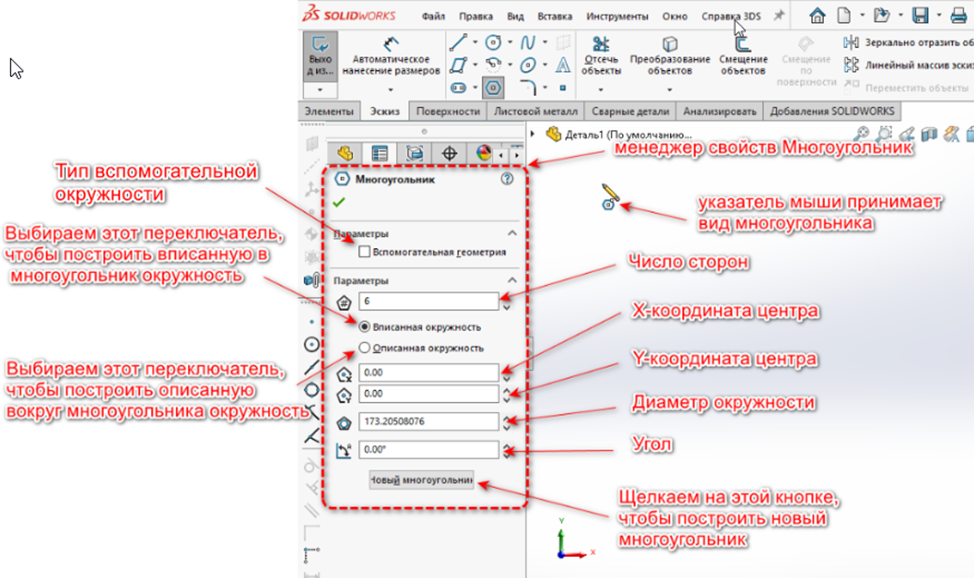This screenshot has width=974, height=578.
Task: Open dropdown under Преобразование объектов
Action: [x=670, y=90]
